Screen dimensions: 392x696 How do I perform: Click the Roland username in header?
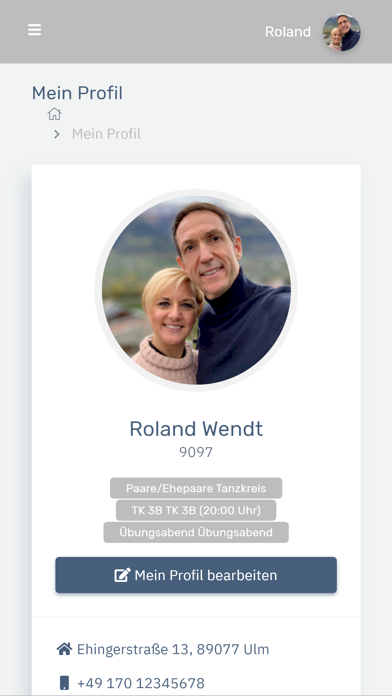pos(288,32)
